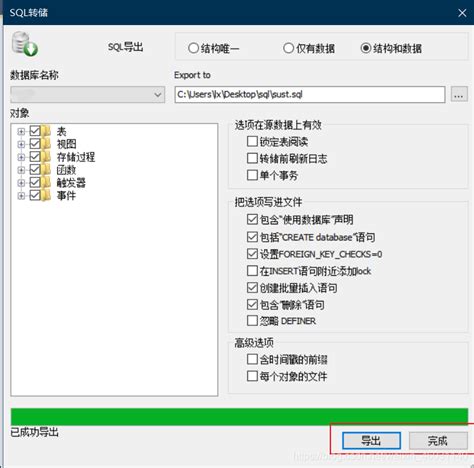Screen dimensions: 474x468
Task: Open the 数据库名称 dropdown
Action: pyautogui.click(x=88, y=95)
